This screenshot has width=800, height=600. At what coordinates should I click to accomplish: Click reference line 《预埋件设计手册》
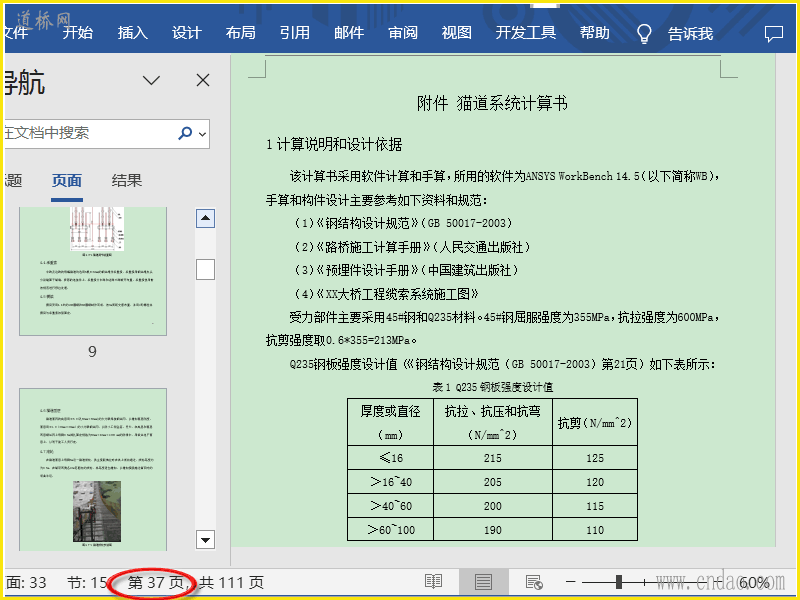[406, 270]
